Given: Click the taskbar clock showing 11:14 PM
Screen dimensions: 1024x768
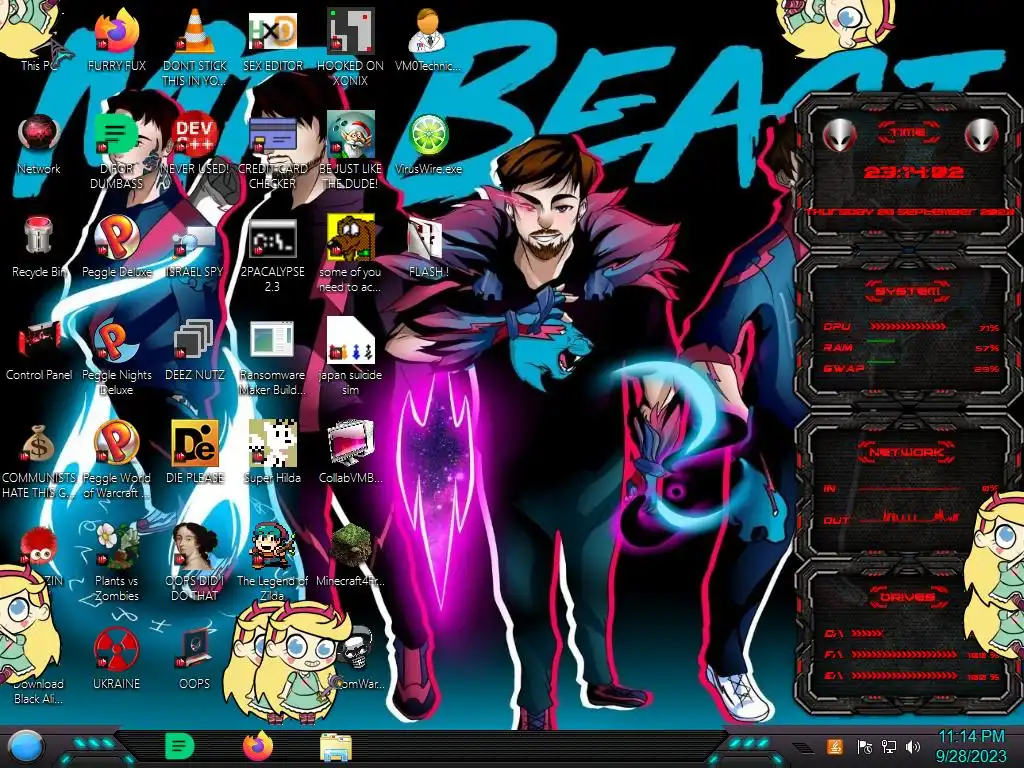Looking at the screenshot, I should tap(971, 746).
